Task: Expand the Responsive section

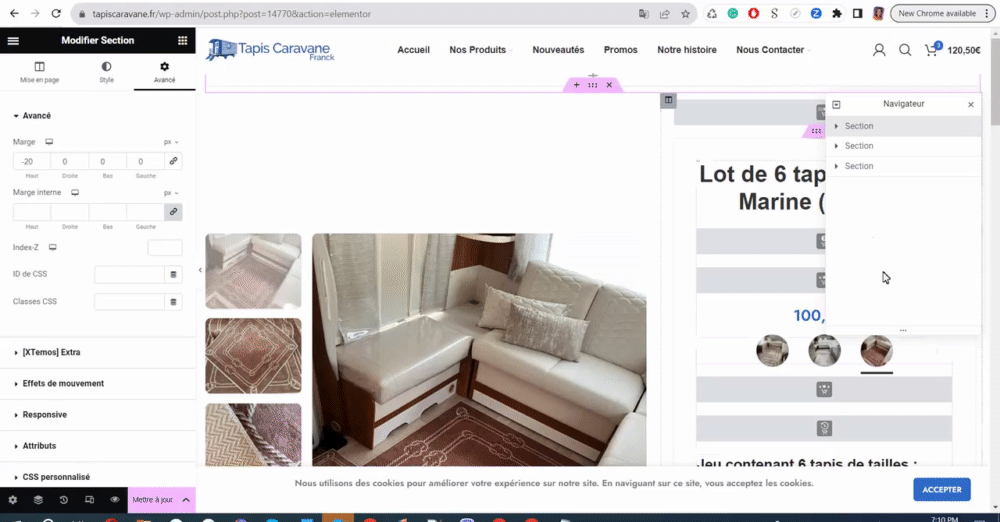Action: pos(98,415)
